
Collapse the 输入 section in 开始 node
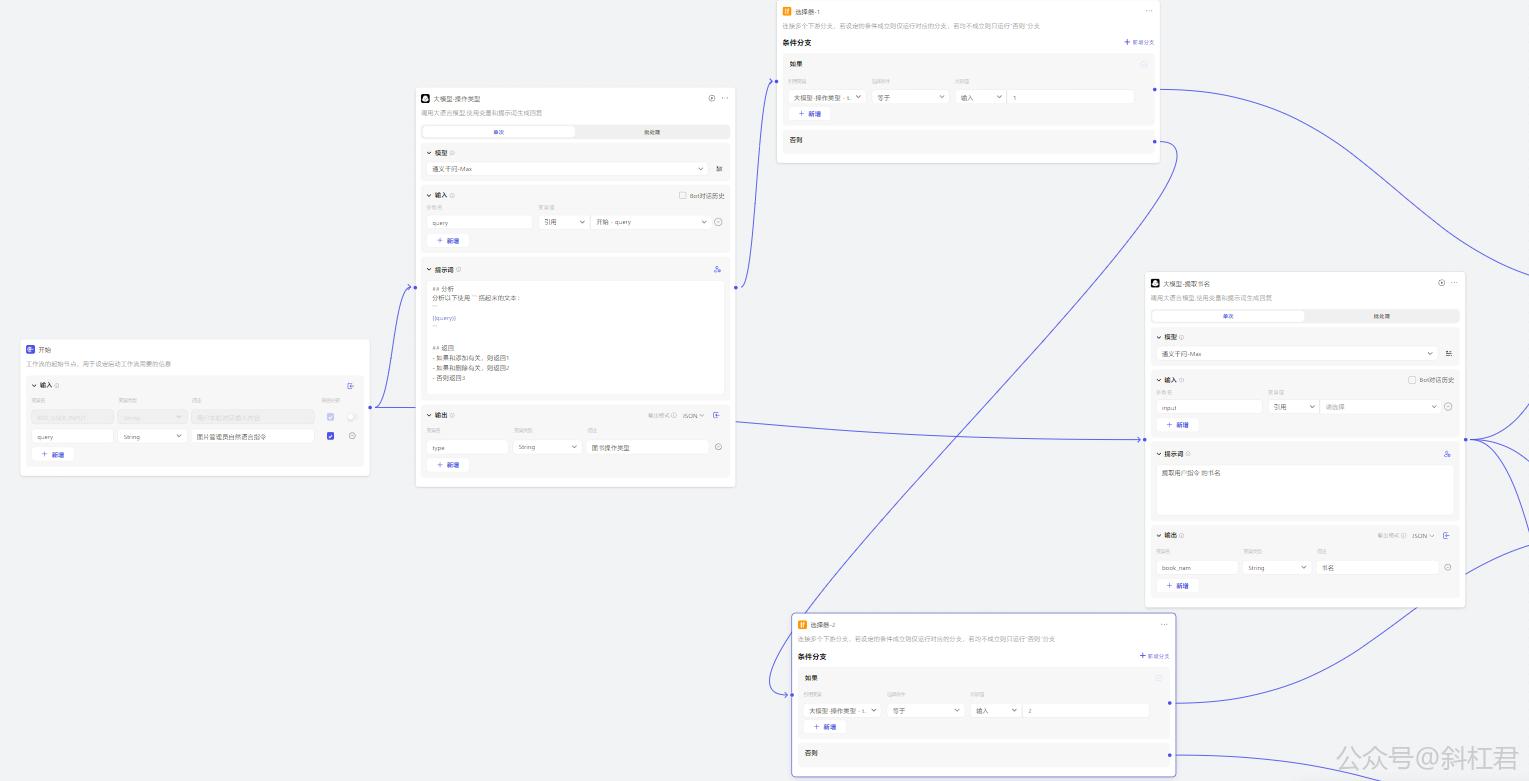tap(34, 385)
